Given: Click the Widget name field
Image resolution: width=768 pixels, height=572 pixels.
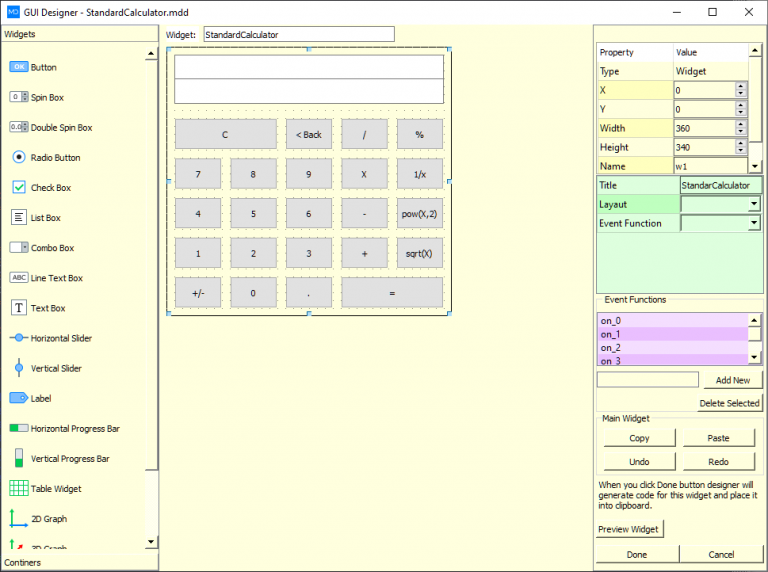Looking at the screenshot, I should pyautogui.click(x=299, y=34).
